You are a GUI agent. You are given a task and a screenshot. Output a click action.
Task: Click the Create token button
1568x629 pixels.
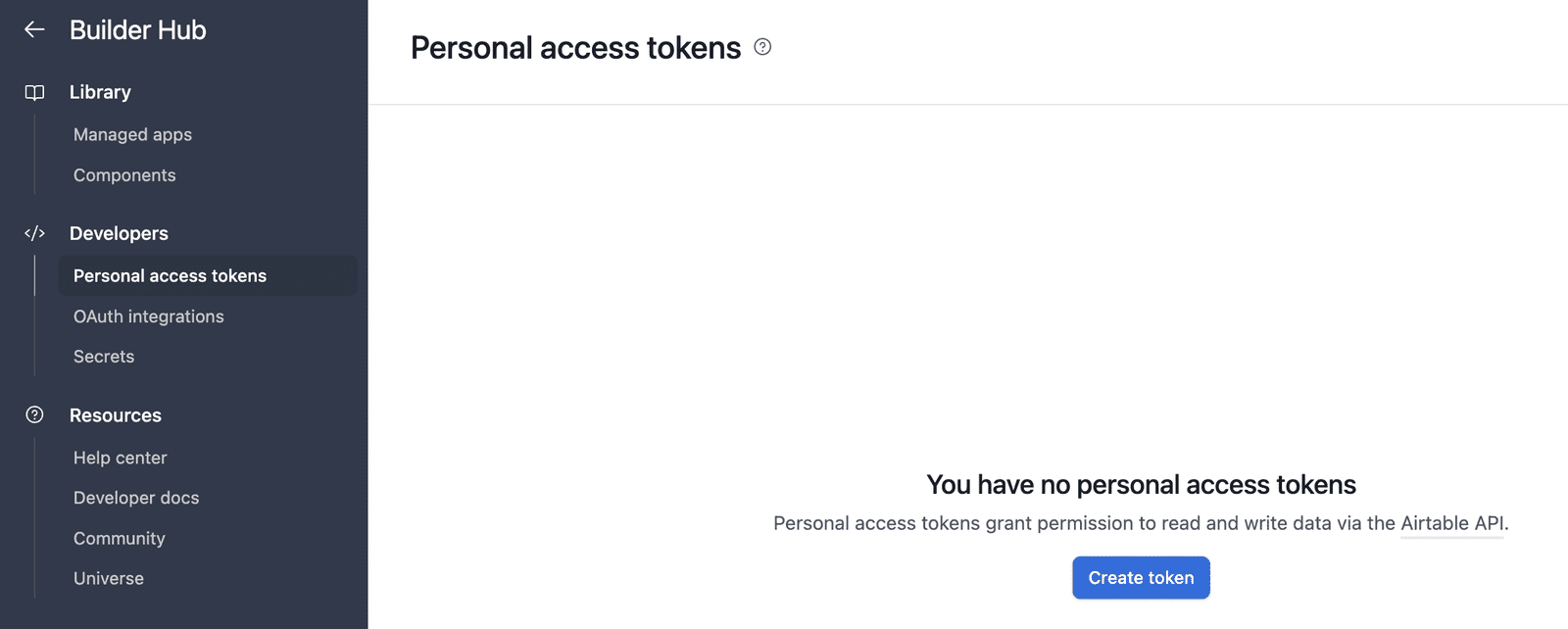pos(1141,578)
